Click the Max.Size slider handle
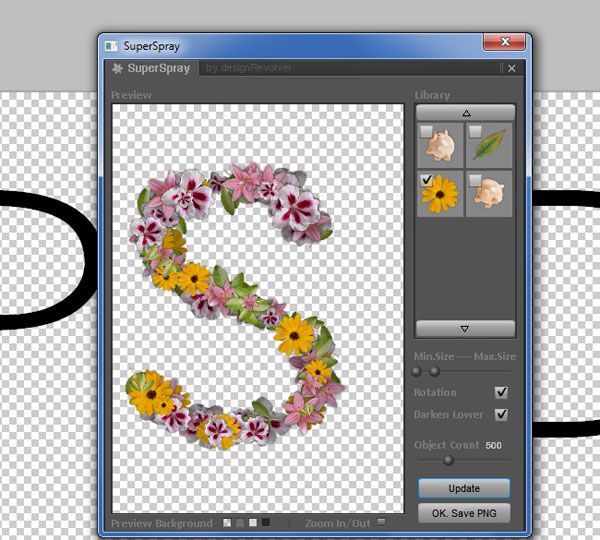Viewport: 600px width, 540px height. coord(434,371)
